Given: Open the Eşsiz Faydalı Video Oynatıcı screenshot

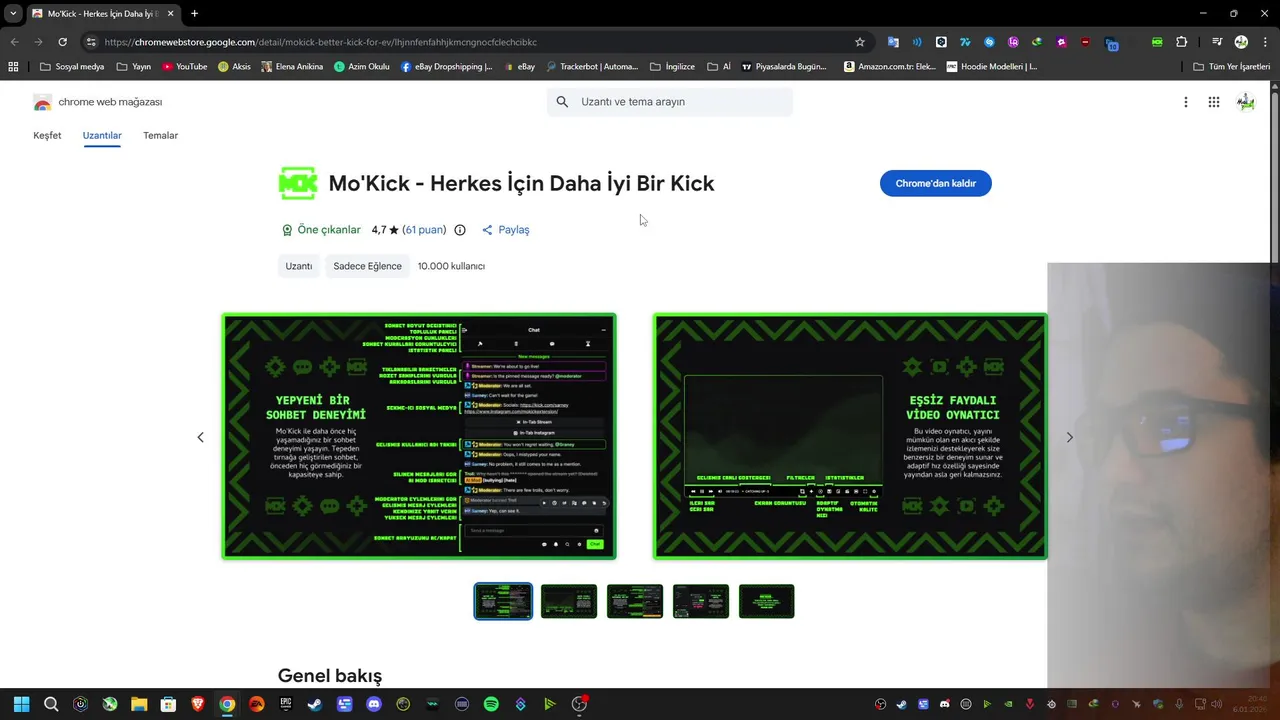Looking at the screenshot, I should click(x=850, y=437).
